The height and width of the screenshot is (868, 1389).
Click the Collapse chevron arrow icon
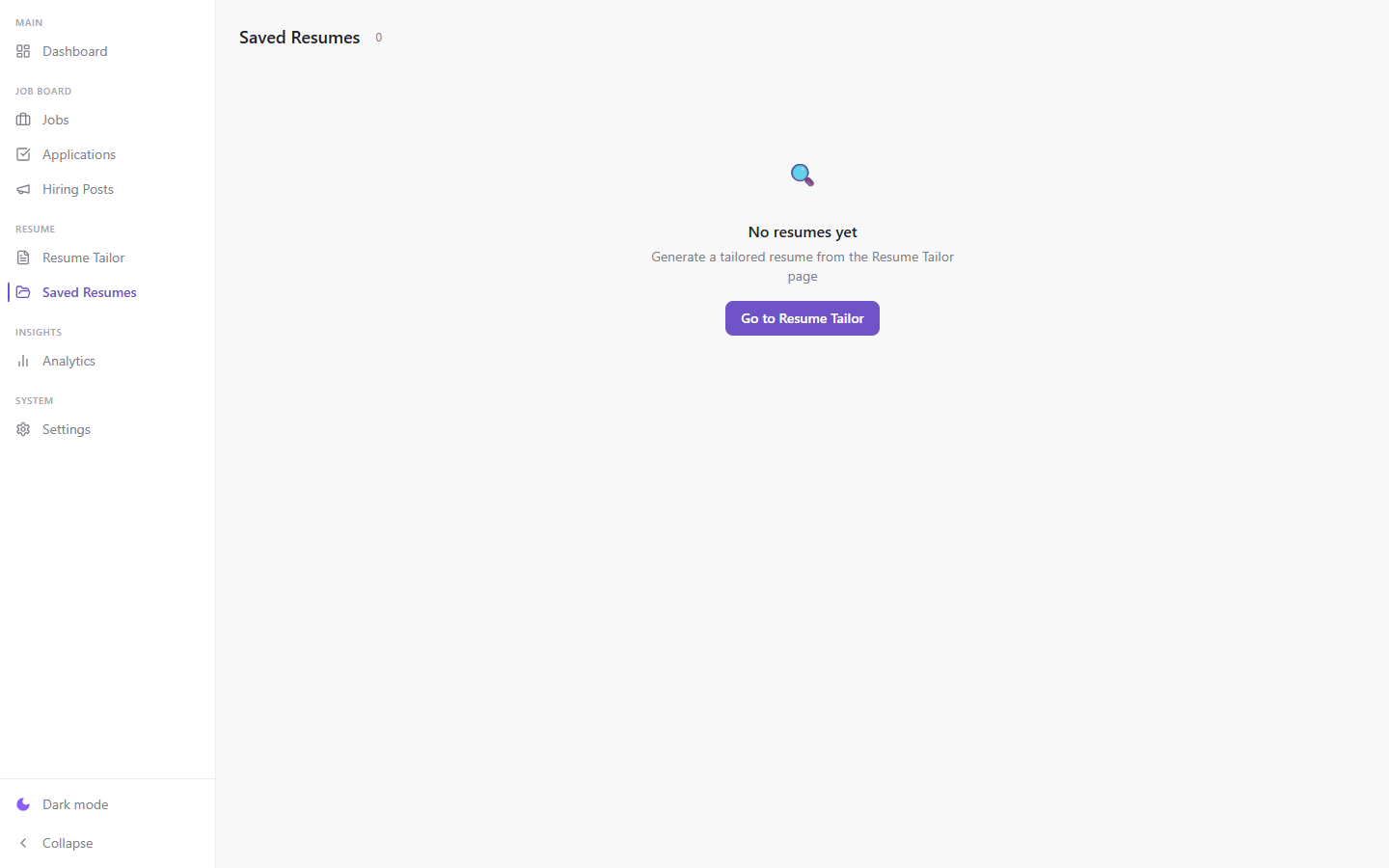tap(23, 843)
